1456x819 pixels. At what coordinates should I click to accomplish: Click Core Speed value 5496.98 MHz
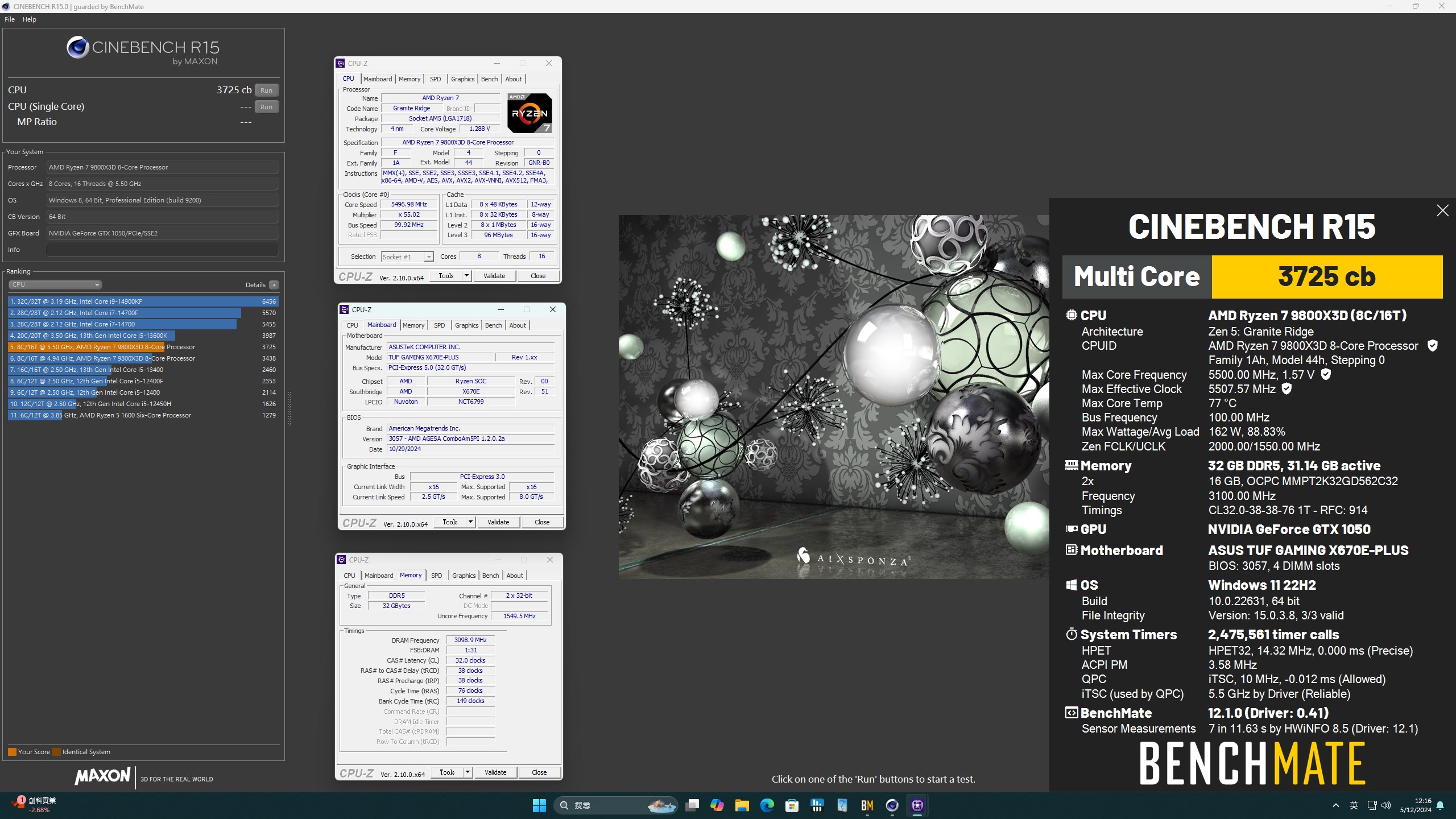[409, 204]
